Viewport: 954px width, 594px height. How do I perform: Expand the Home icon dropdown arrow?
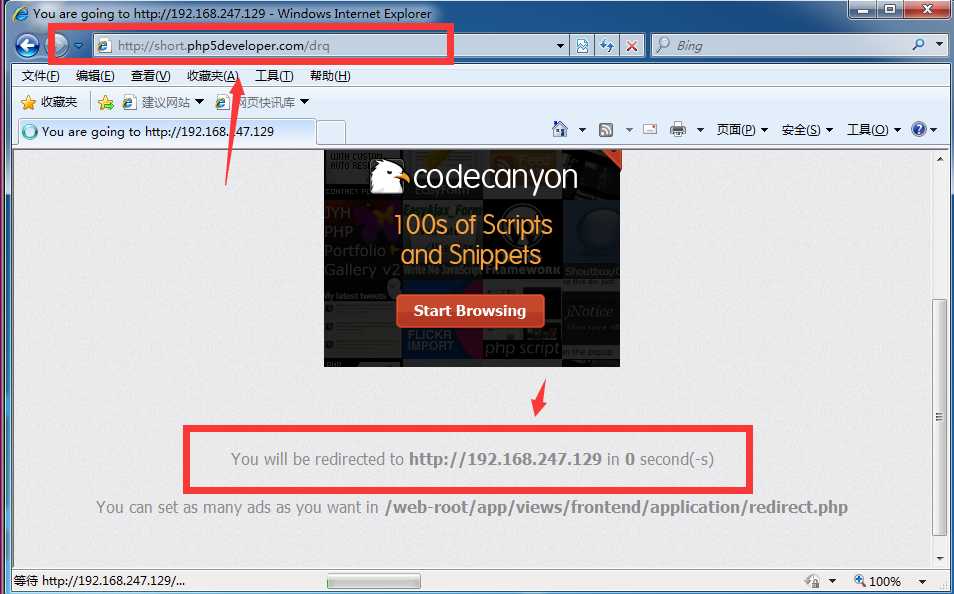[582, 130]
